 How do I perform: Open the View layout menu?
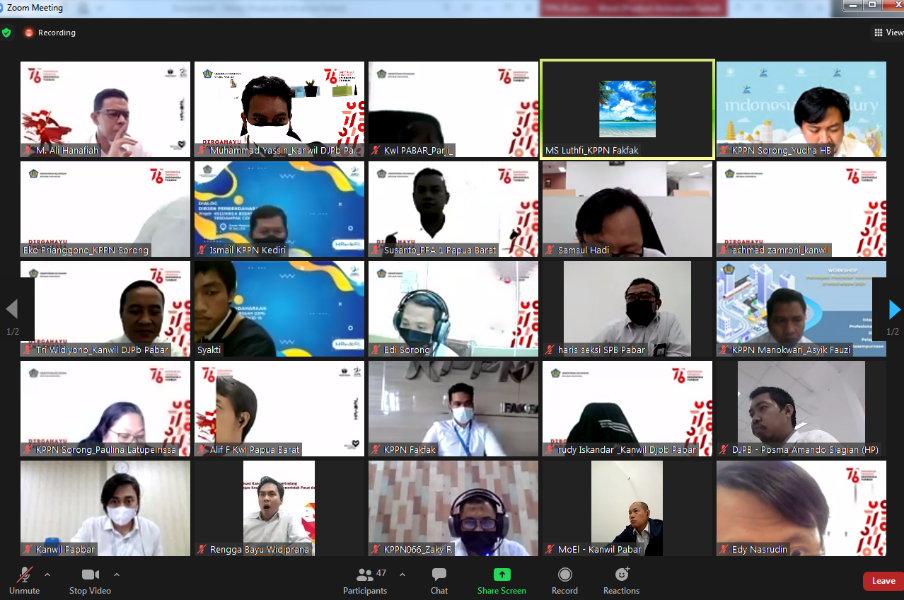pyautogui.click(x=888, y=32)
